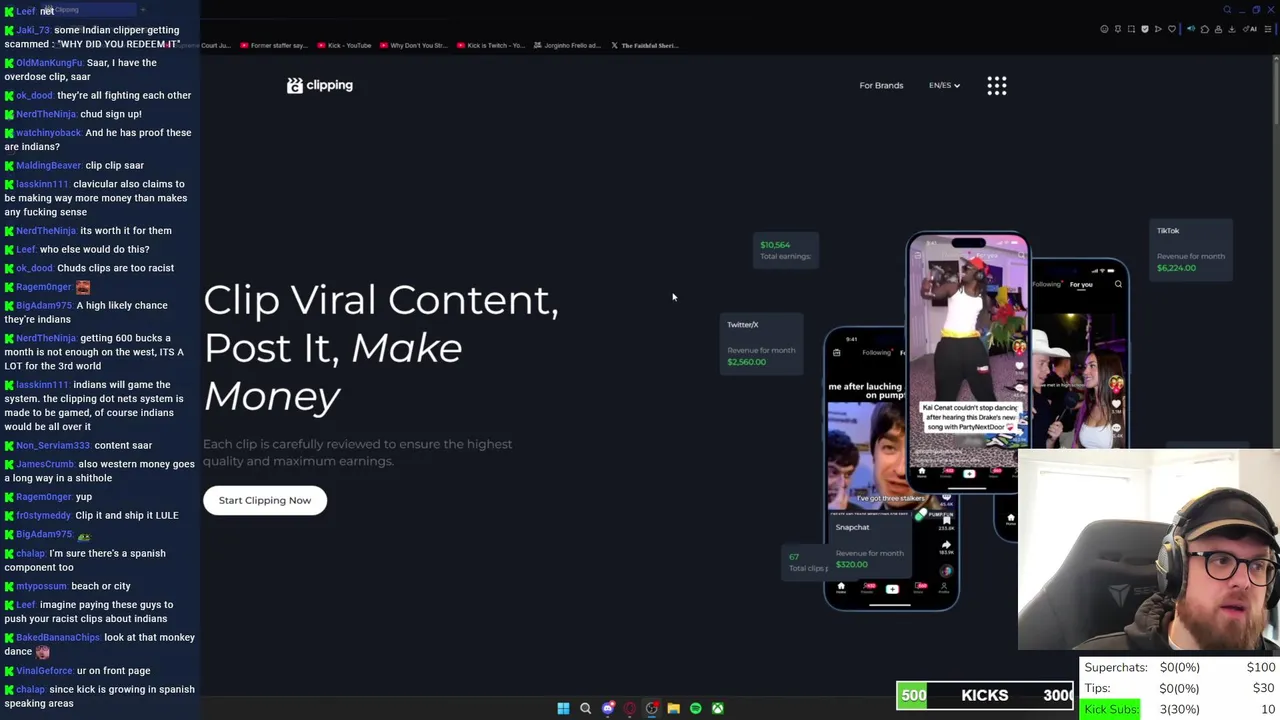Viewport: 1280px width, 720px height.
Task: Click the Kai Cenat dancing phone preview
Action: (968, 362)
